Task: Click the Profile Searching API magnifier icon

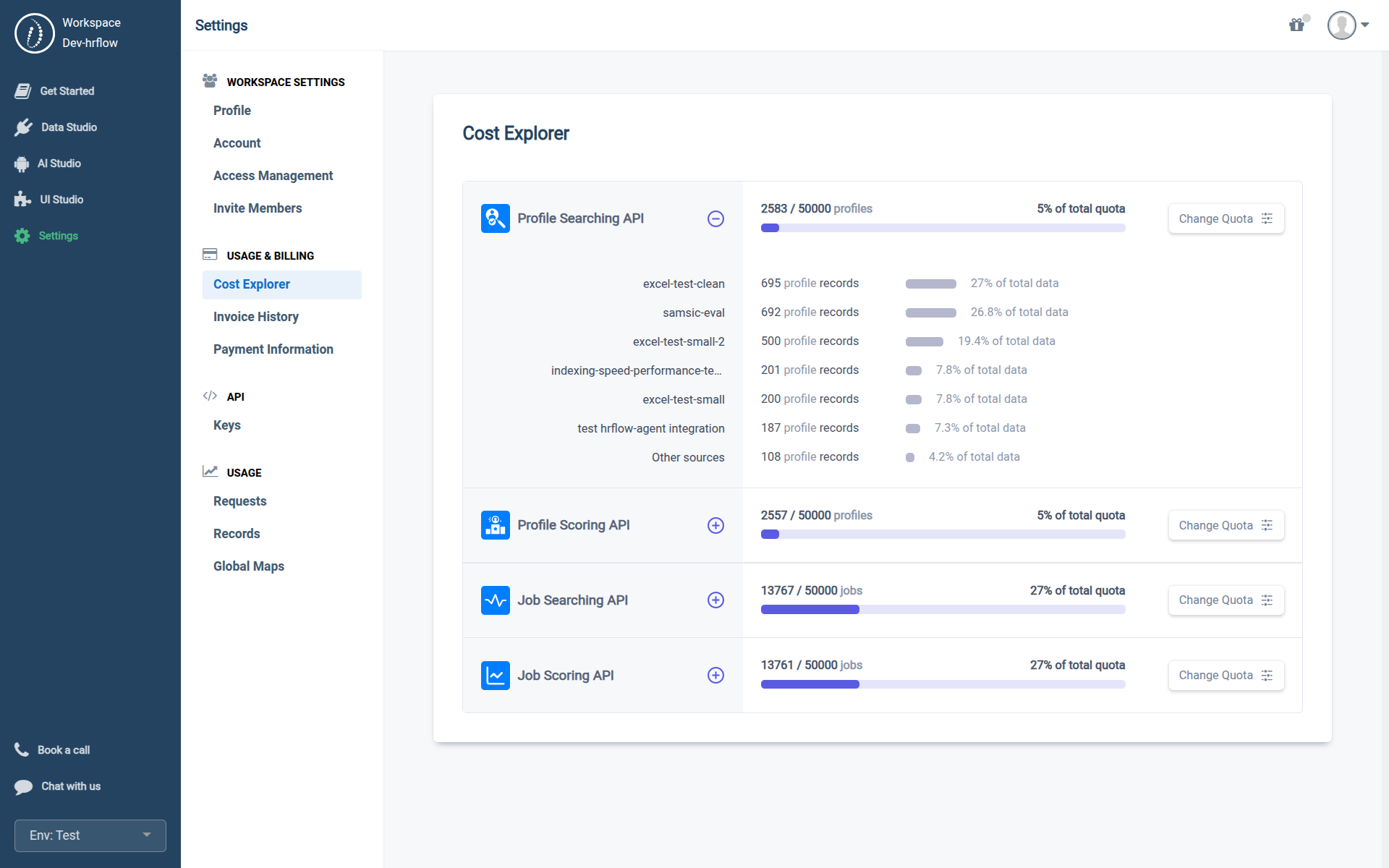Action: (x=495, y=218)
